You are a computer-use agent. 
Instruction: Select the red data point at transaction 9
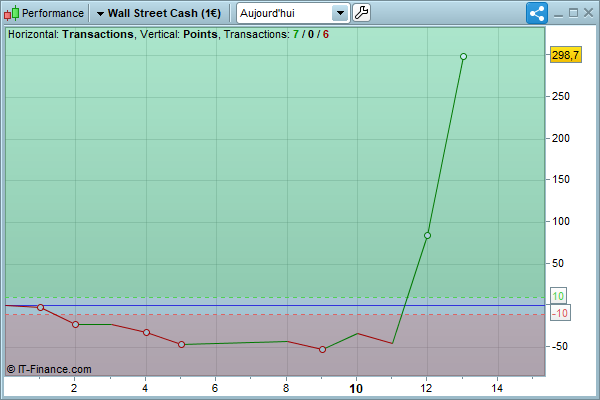click(x=322, y=349)
